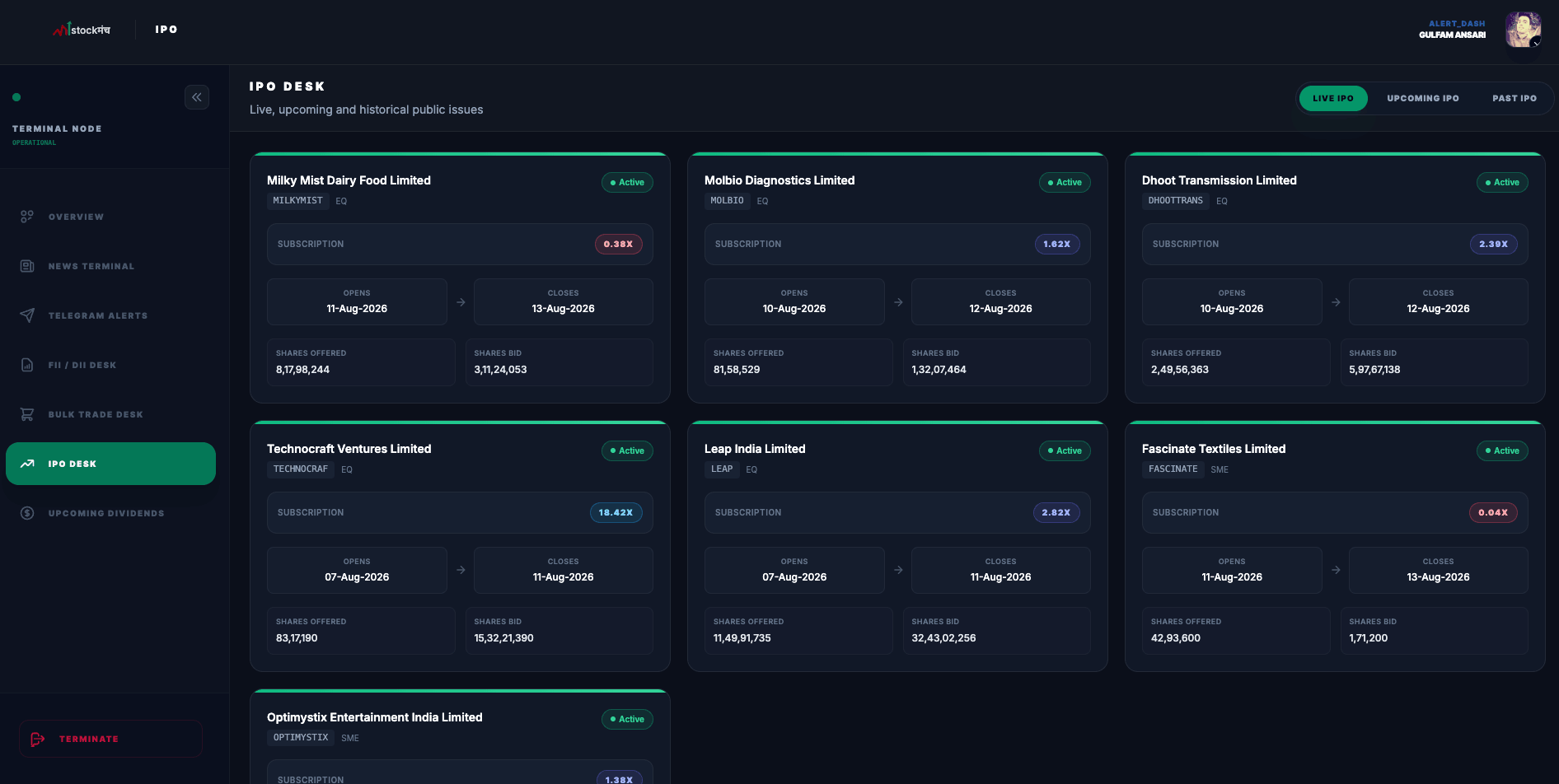The width and height of the screenshot is (1559, 784).
Task: Open the Molbio Diagnostics Limited card
Action: tap(897, 278)
